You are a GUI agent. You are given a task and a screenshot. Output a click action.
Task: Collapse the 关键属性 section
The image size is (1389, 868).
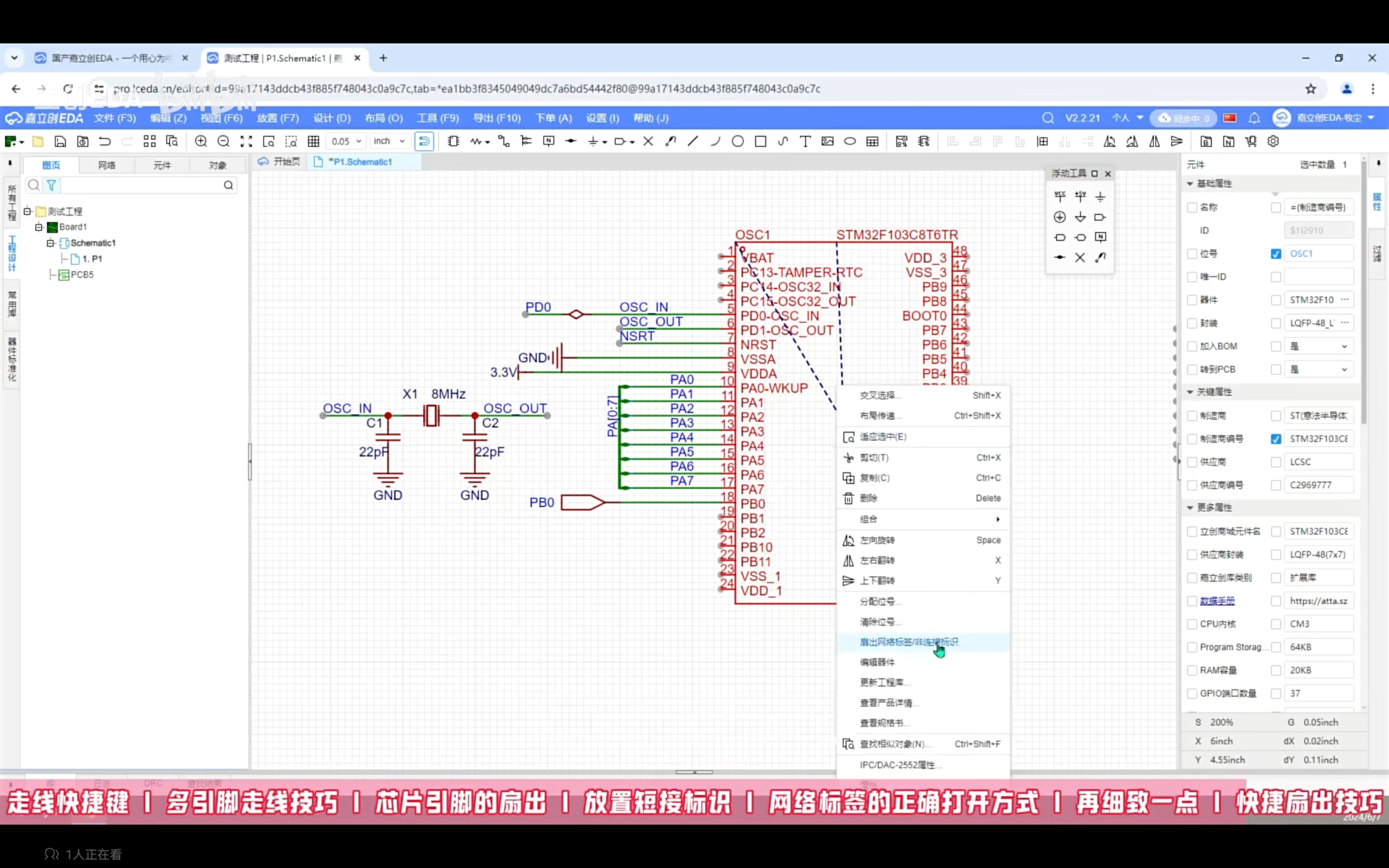1190,392
